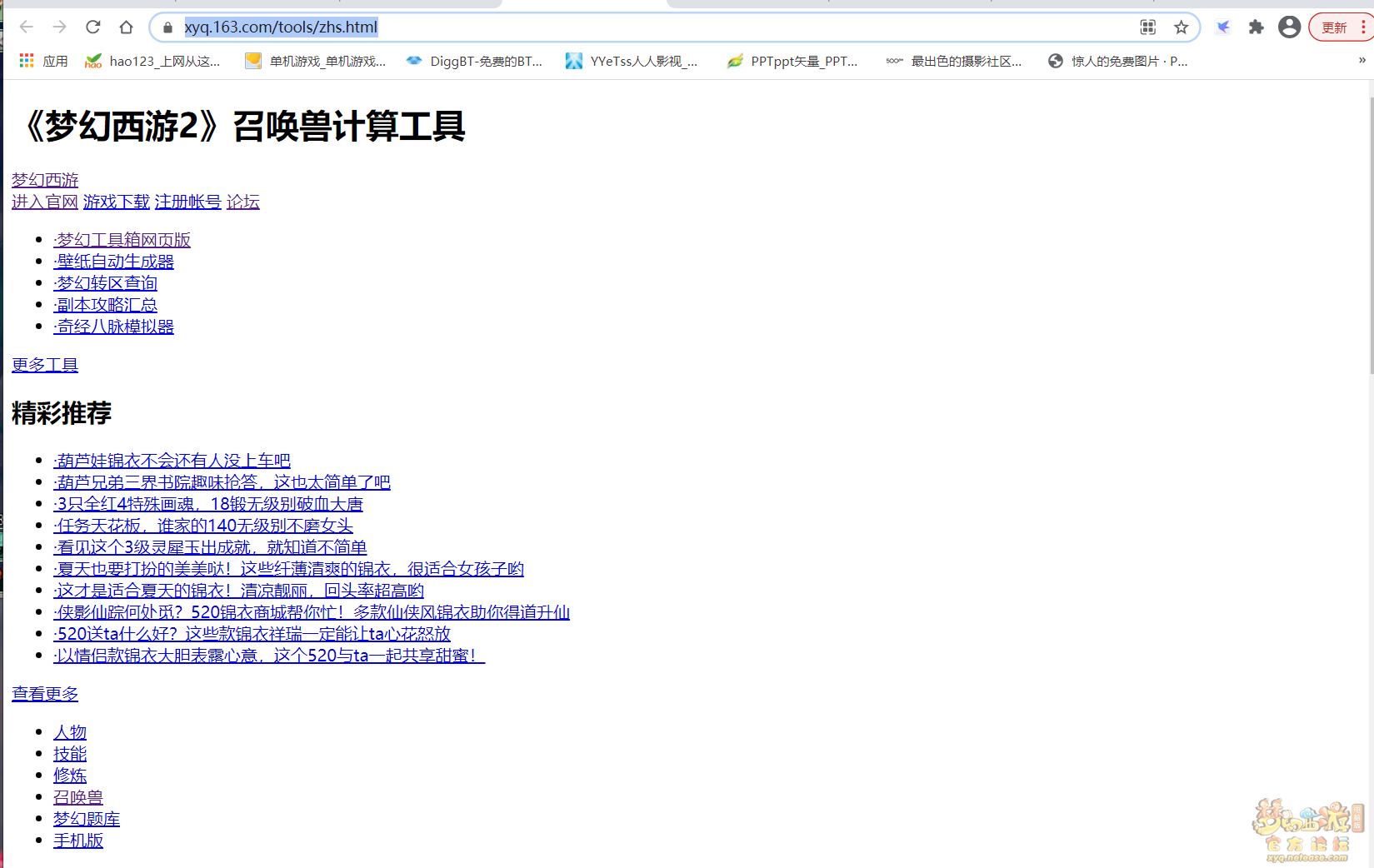Open the browser home page
Image resolution: width=1374 pixels, height=868 pixels.
pyautogui.click(x=126, y=27)
